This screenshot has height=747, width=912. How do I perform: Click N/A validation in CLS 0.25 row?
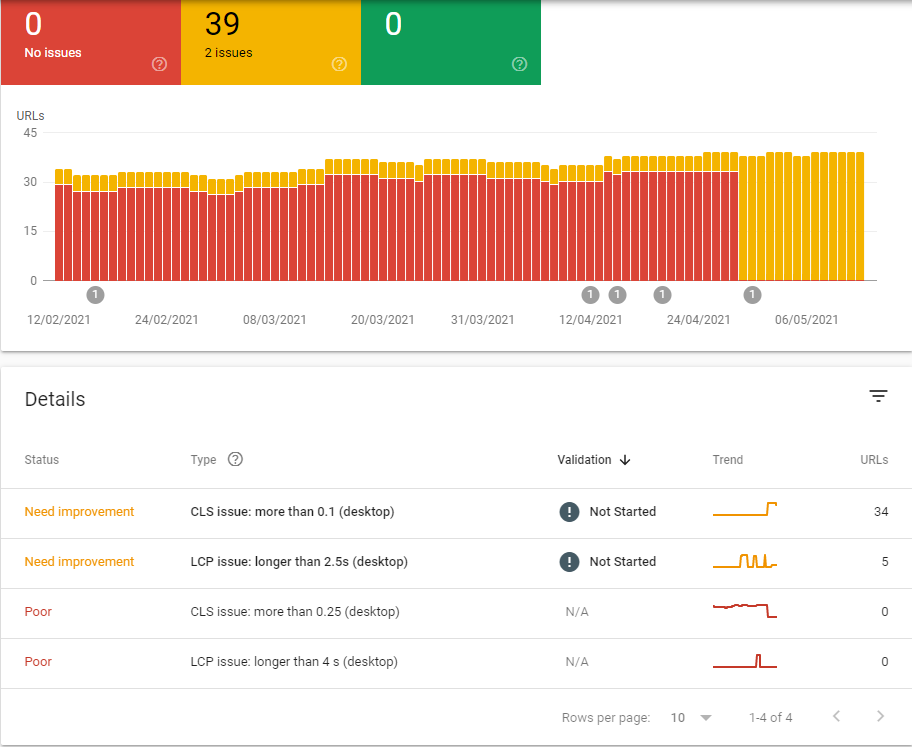coord(576,611)
